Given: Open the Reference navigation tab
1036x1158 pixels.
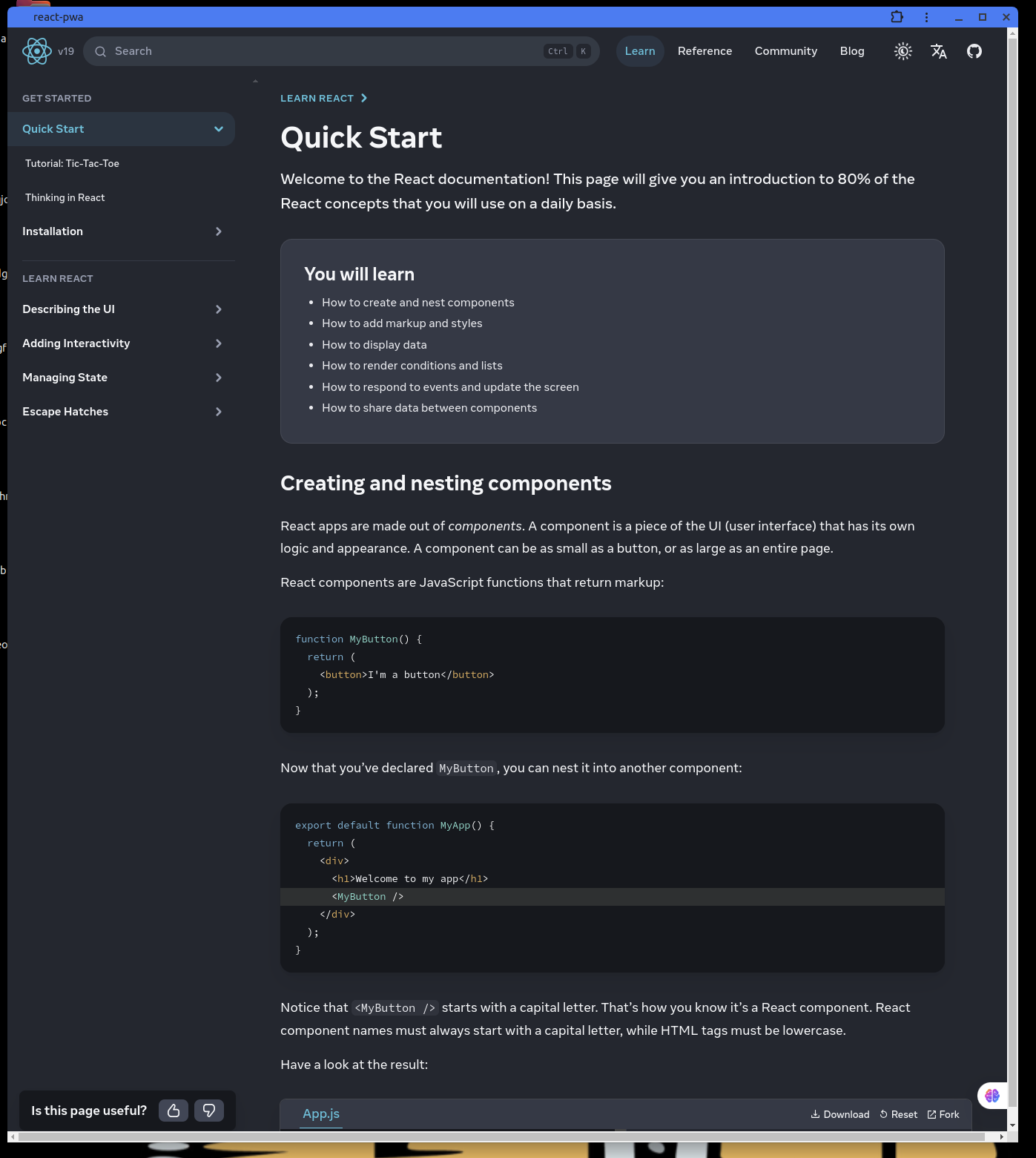Looking at the screenshot, I should [705, 51].
